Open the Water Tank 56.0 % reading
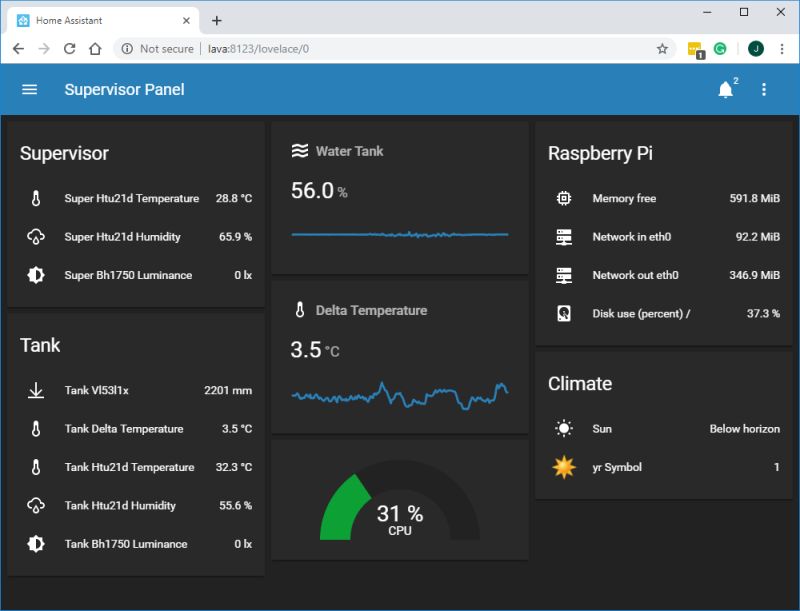Screen dimensions: 800x611 pyautogui.click(x=319, y=191)
